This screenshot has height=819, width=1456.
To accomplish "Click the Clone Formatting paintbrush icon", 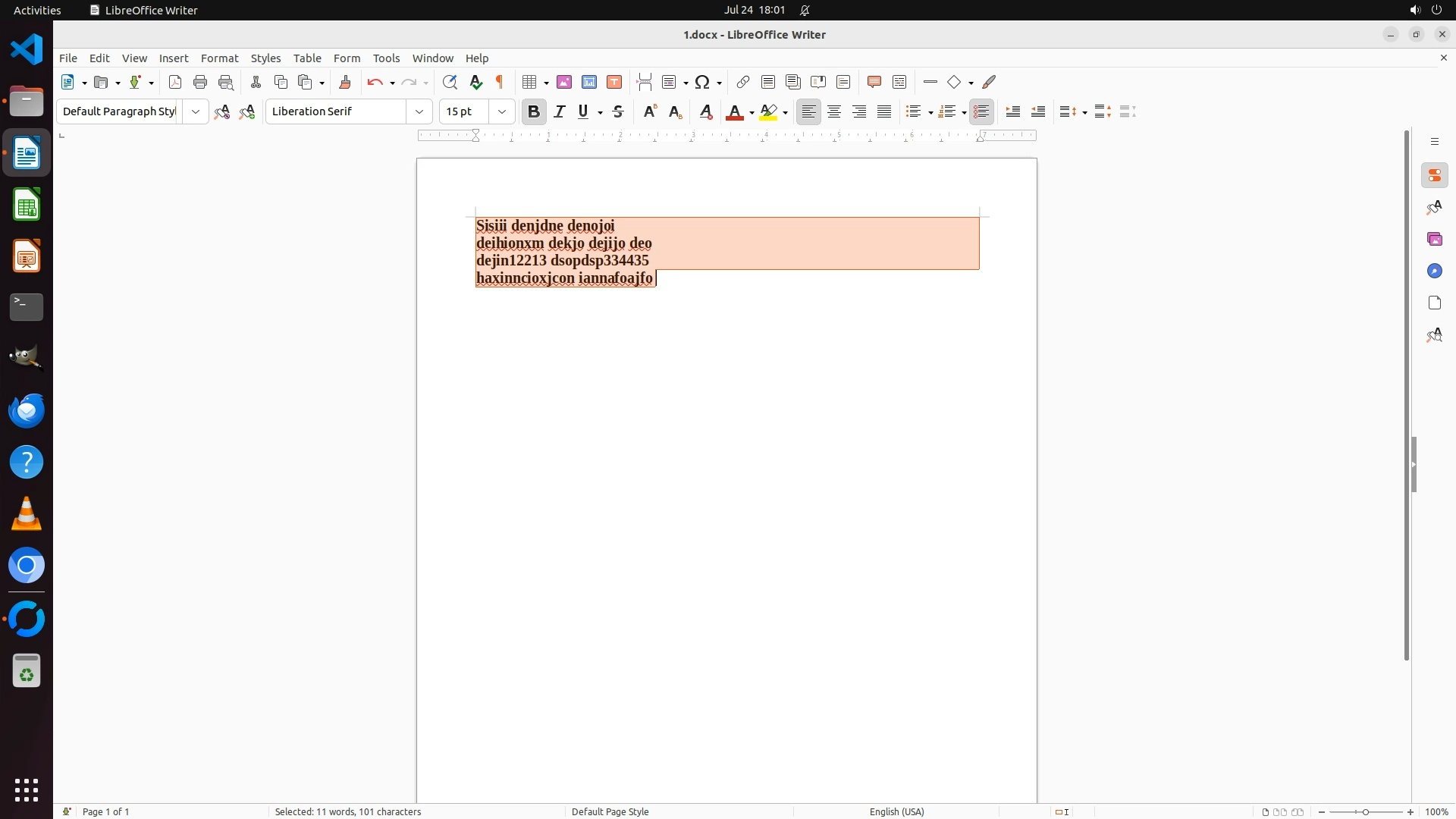I will (345, 83).
